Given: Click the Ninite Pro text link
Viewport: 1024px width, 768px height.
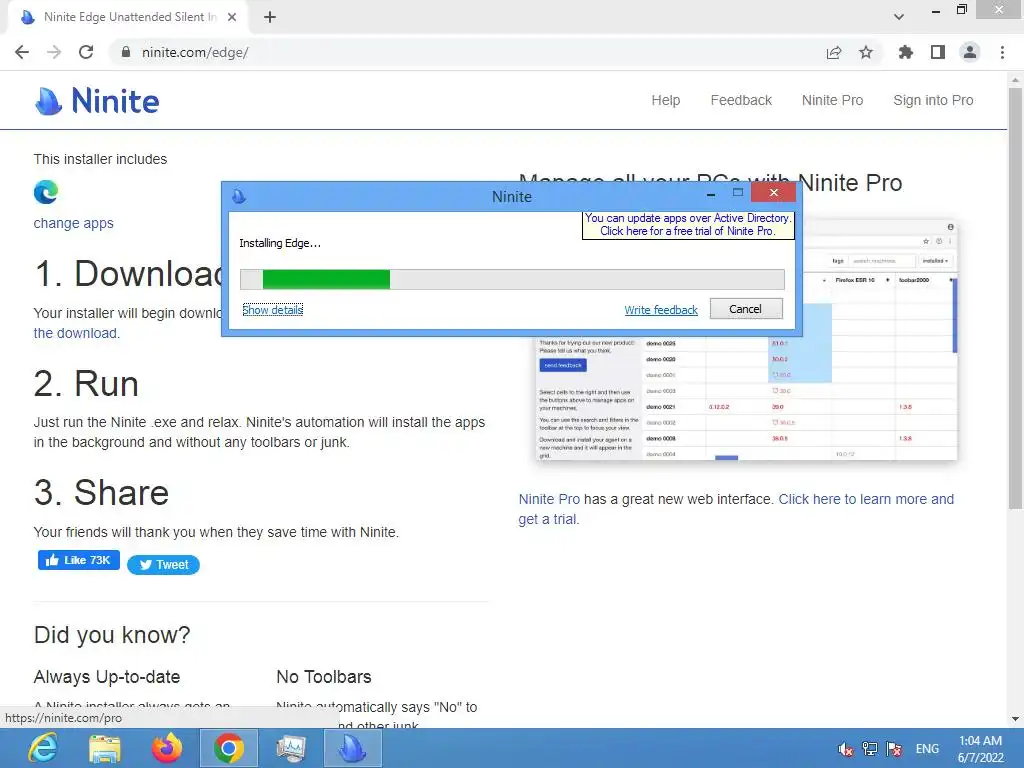Looking at the screenshot, I should coord(549,499).
